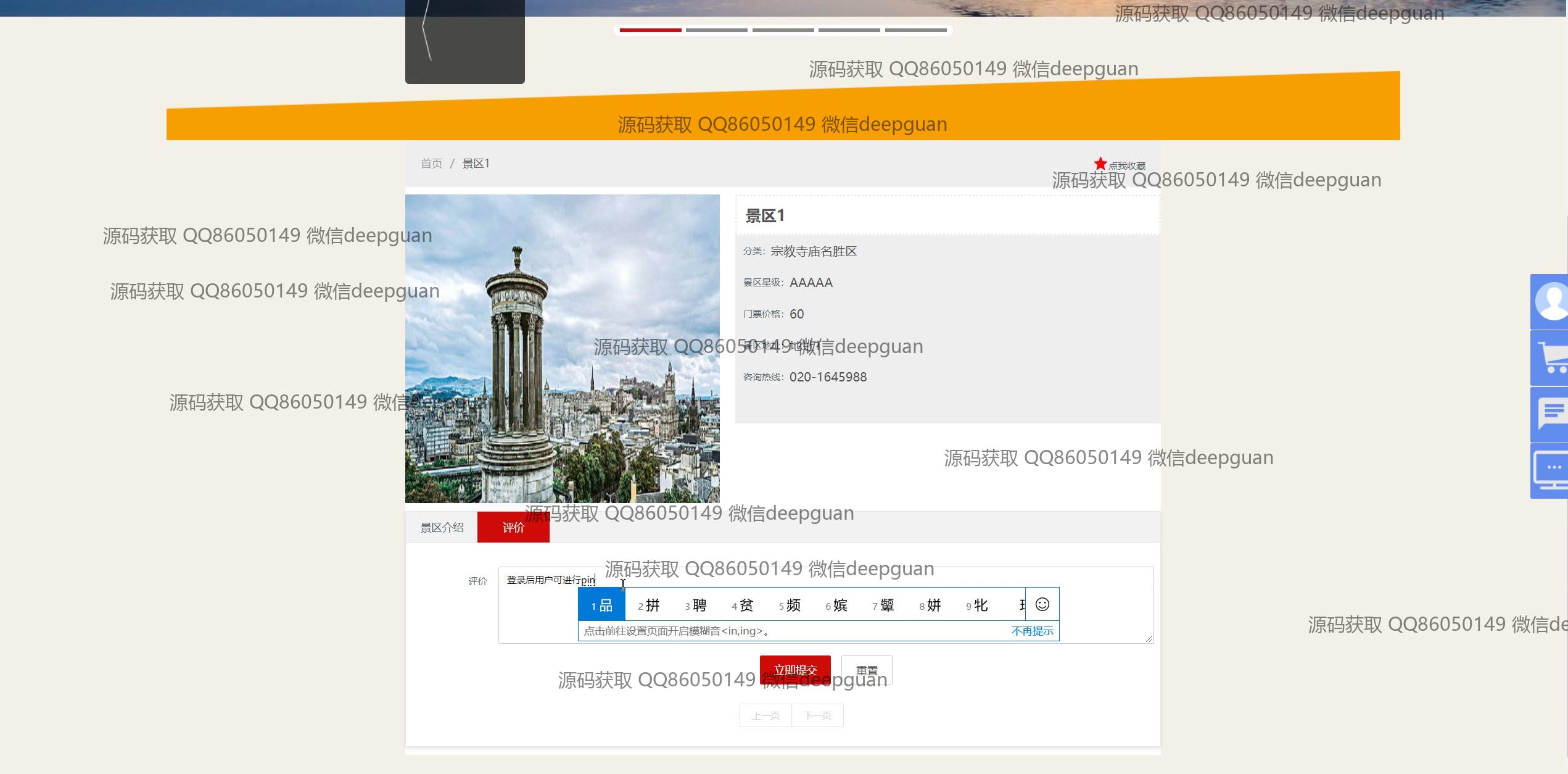Open the monitor customer service sidebar icon
This screenshot has width=1568, height=774.
(x=1549, y=470)
